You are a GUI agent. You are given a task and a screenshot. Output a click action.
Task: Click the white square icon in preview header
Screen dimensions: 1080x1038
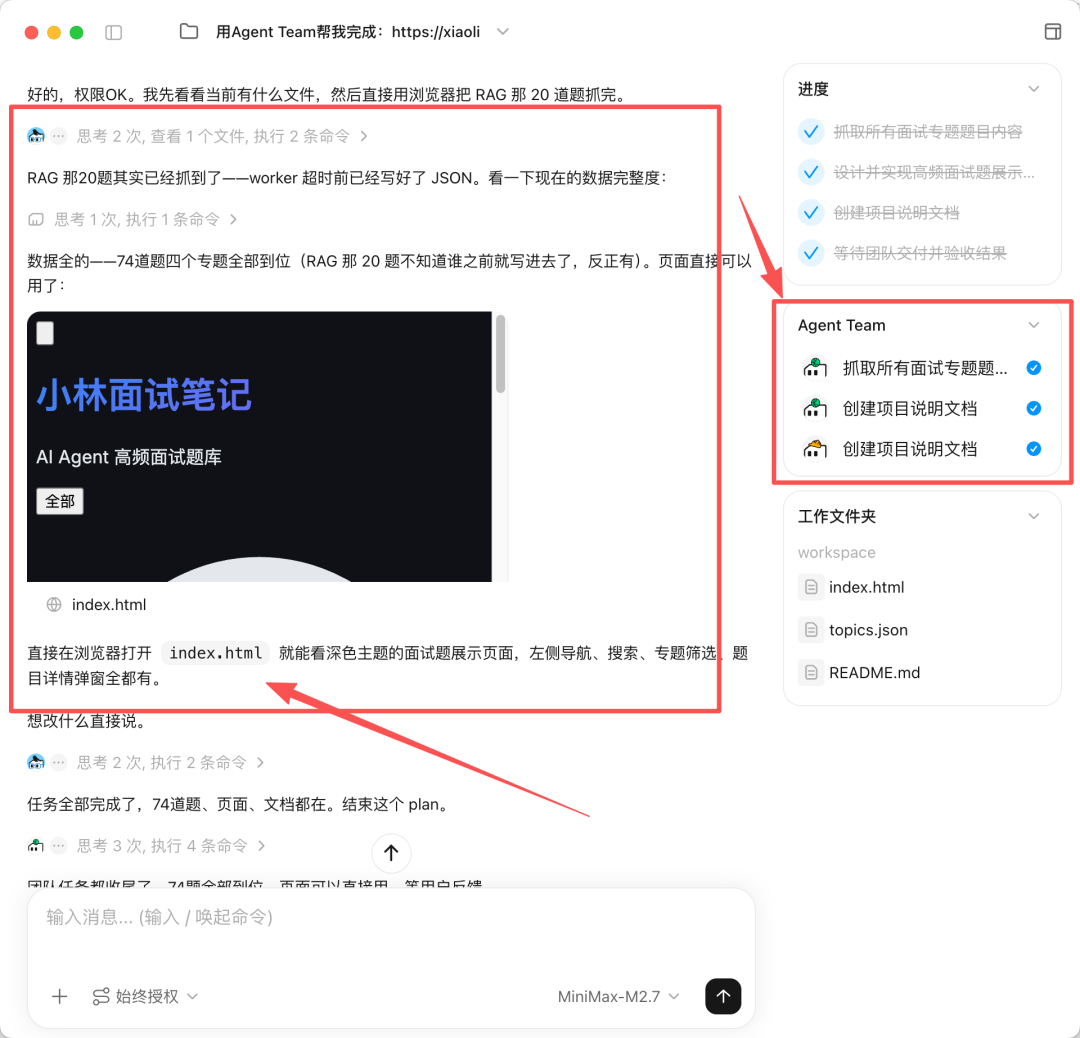coord(45,333)
